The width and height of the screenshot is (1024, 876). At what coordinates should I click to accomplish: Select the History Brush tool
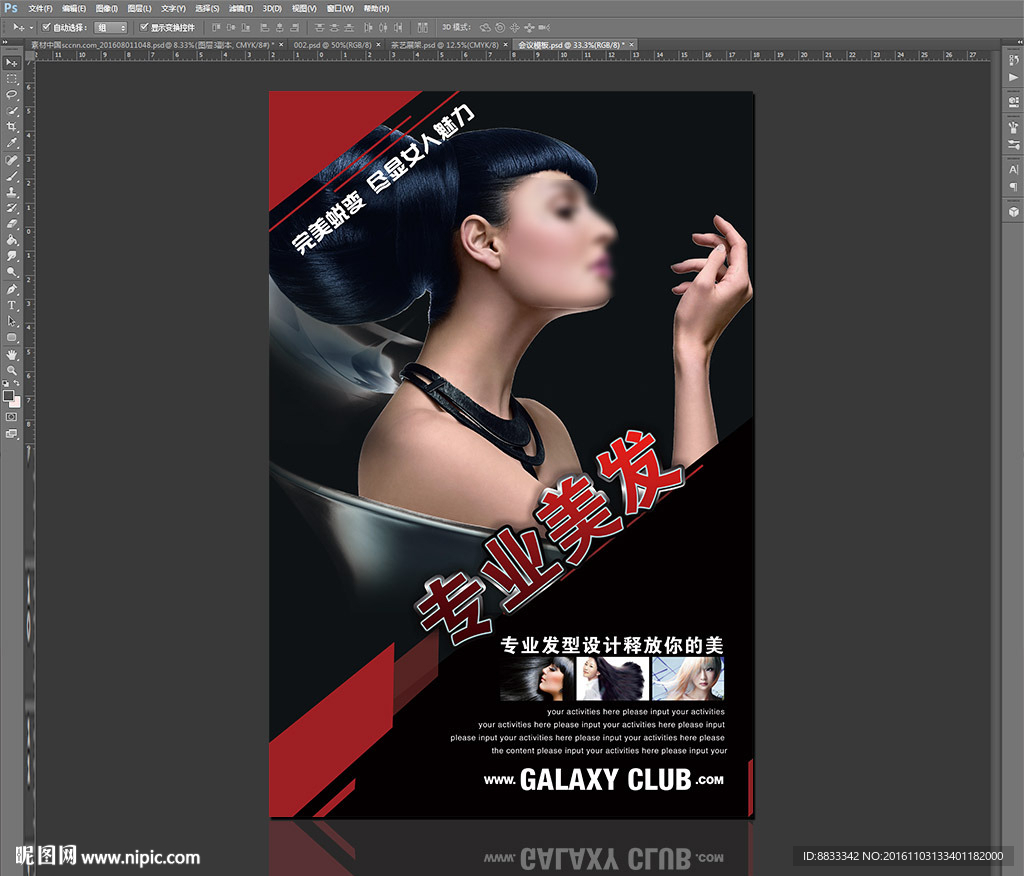tap(12, 208)
